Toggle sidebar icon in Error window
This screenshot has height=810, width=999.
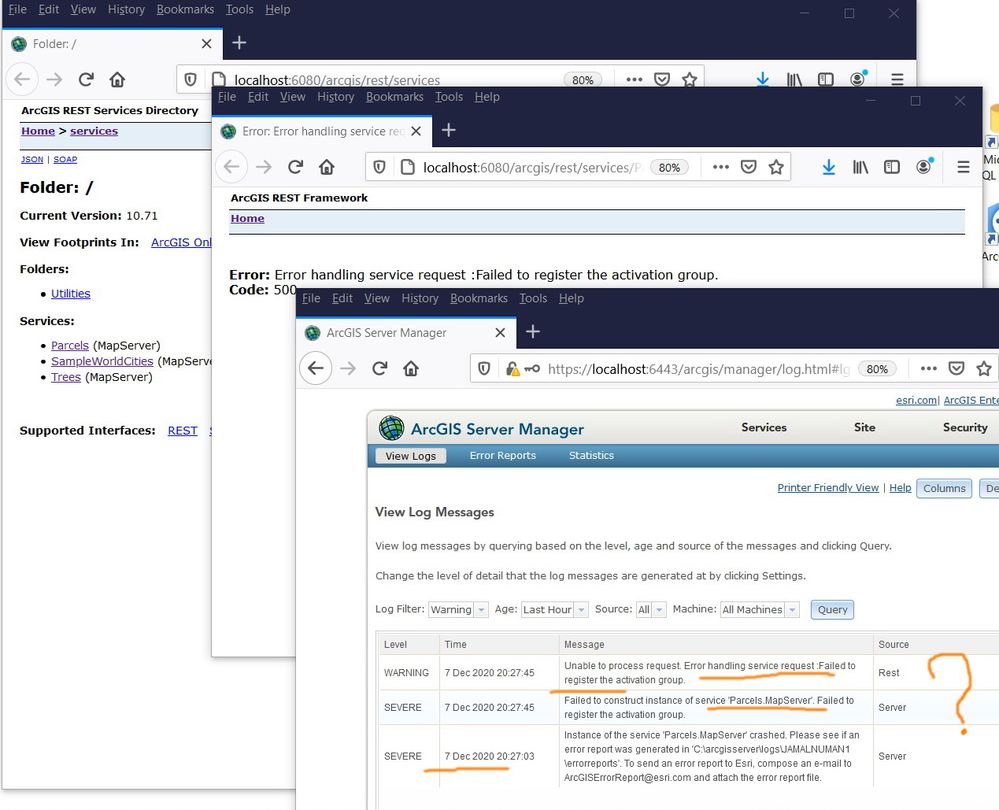tap(892, 167)
